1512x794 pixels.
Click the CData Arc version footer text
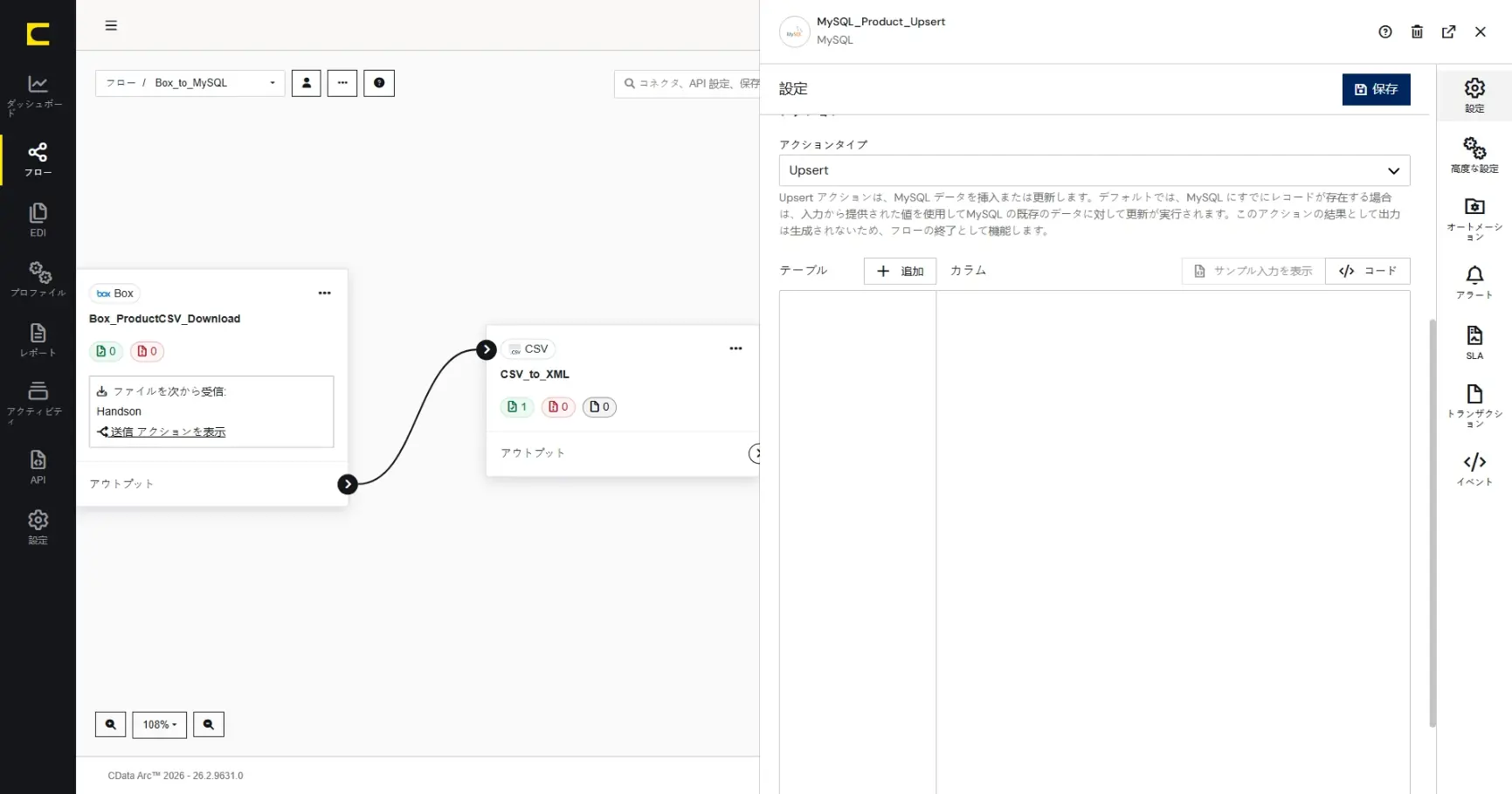point(176,776)
